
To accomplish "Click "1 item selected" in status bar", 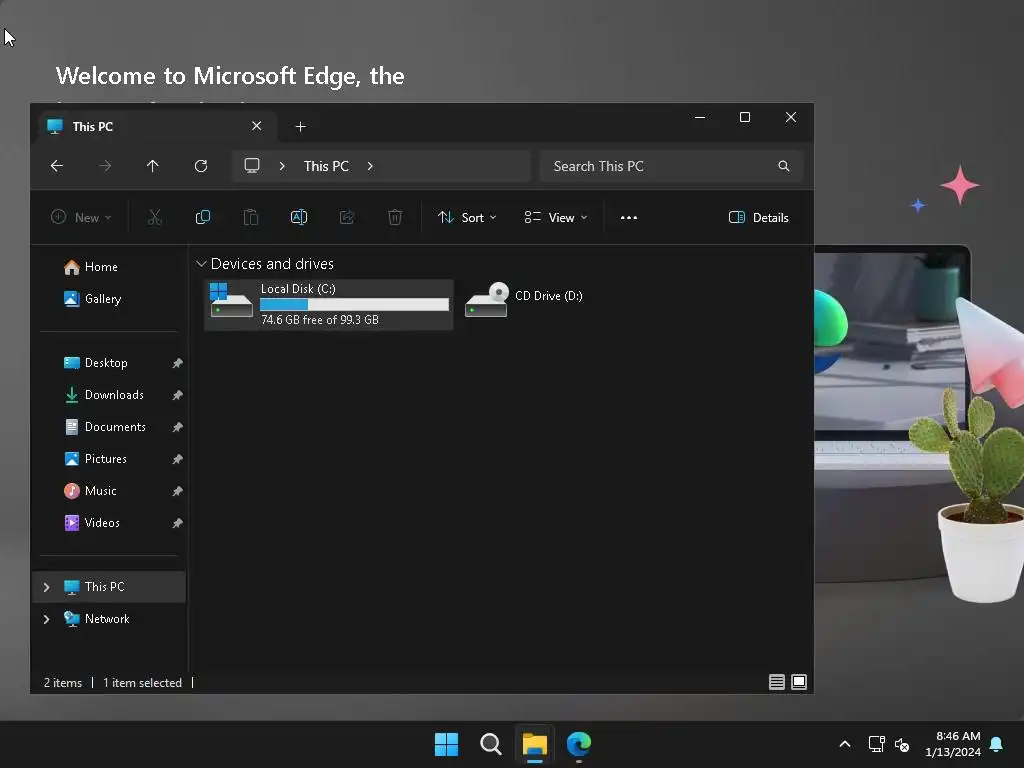I will (x=142, y=682).
